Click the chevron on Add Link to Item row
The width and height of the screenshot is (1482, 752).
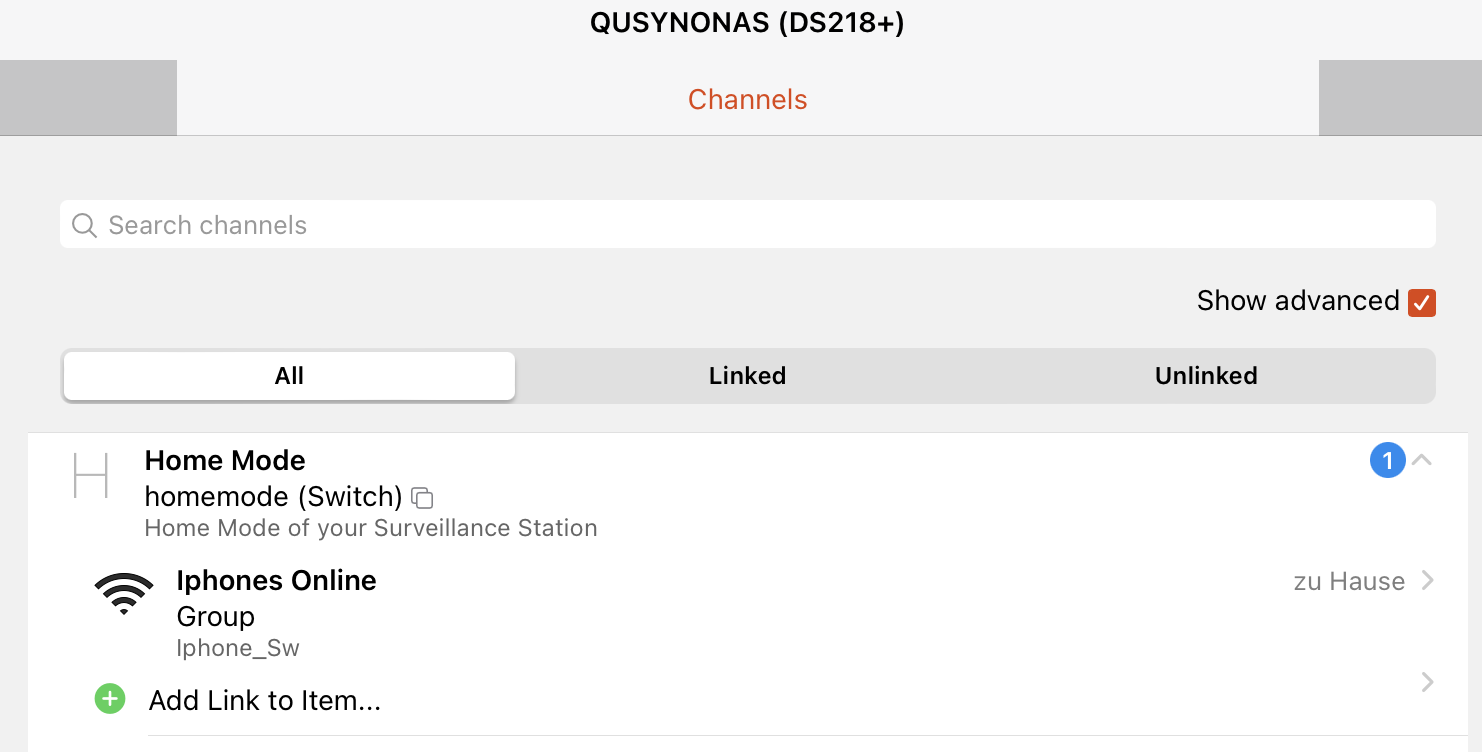1428,682
